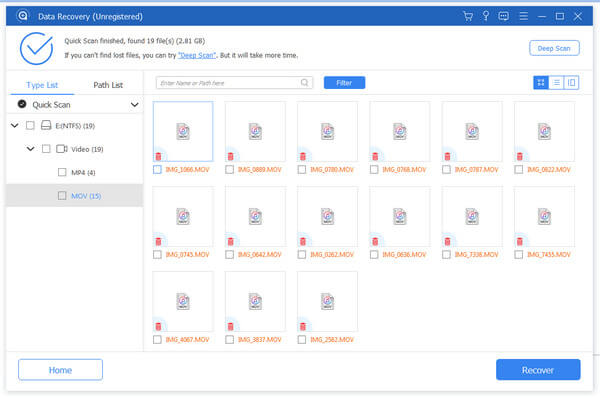
Task: Switch to detail preview pane view
Action: tap(571, 83)
